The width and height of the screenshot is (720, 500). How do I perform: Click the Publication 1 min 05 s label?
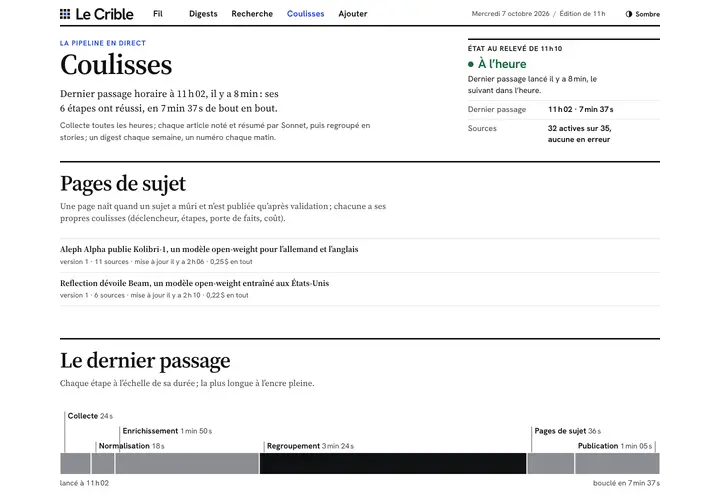pyautogui.click(x=615, y=446)
